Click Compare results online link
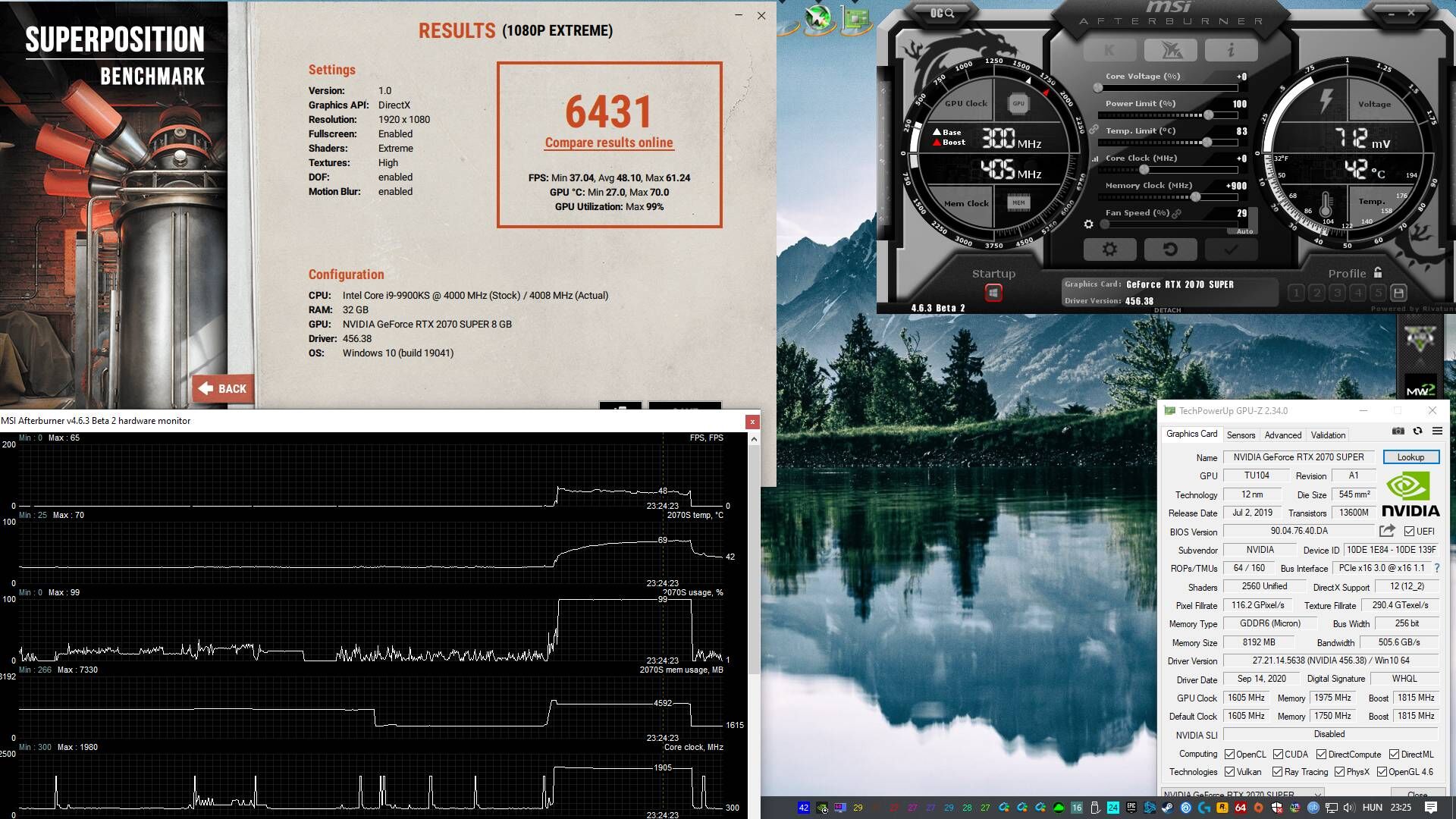The height and width of the screenshot is (819, 1456). (609, 143)
